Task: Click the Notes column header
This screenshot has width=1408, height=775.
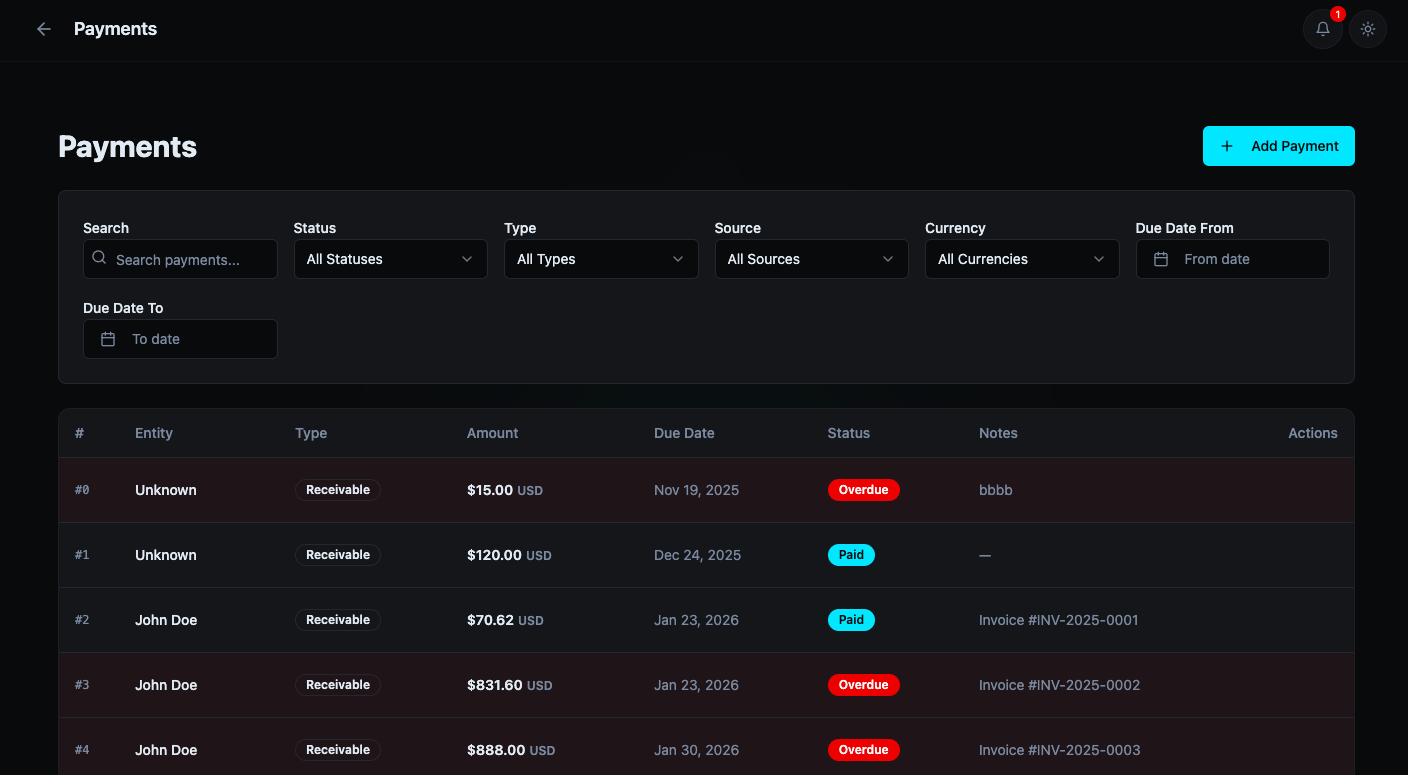Action: (998, 433)
